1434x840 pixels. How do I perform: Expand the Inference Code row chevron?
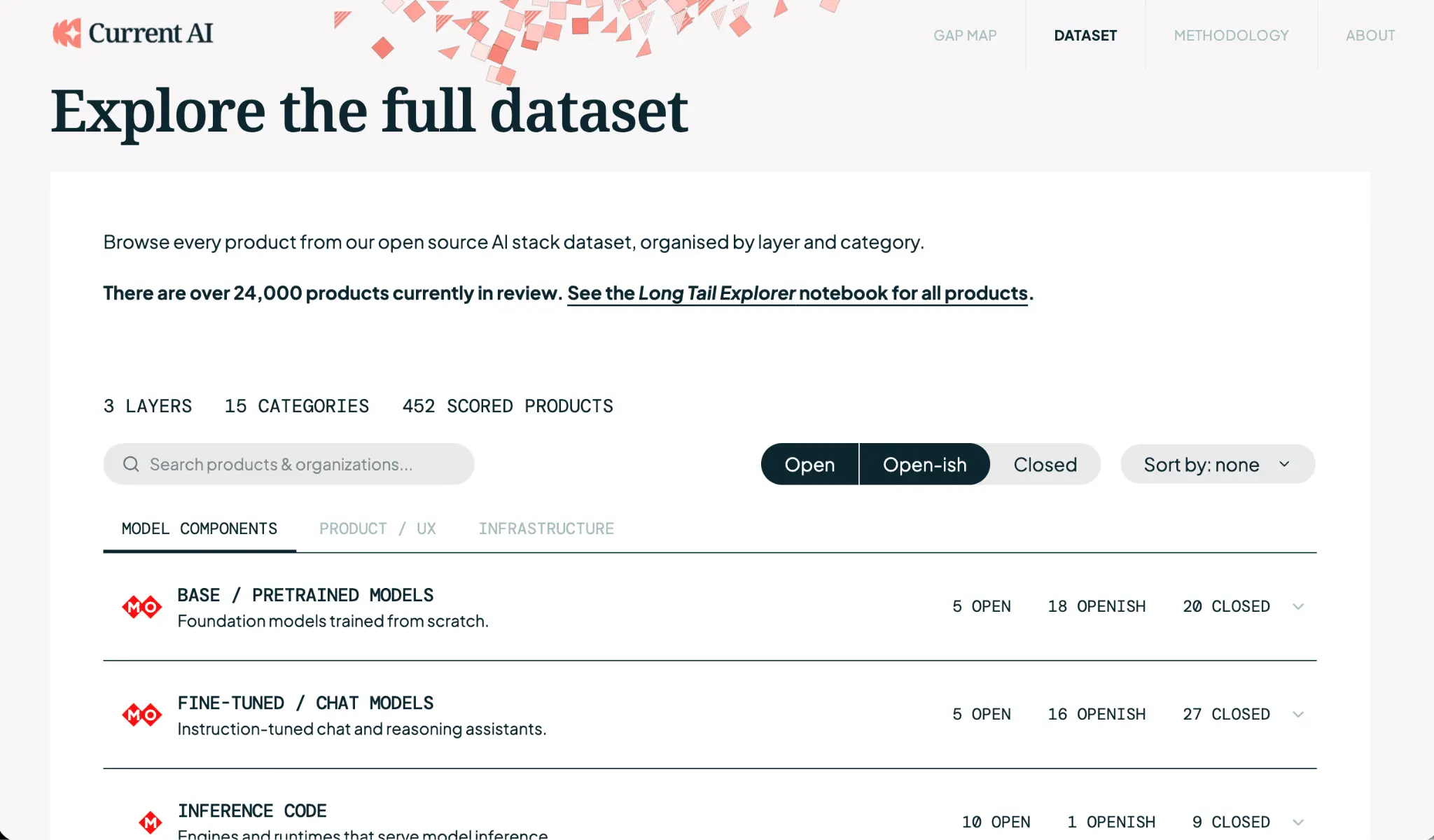[x=1298, y=822]
